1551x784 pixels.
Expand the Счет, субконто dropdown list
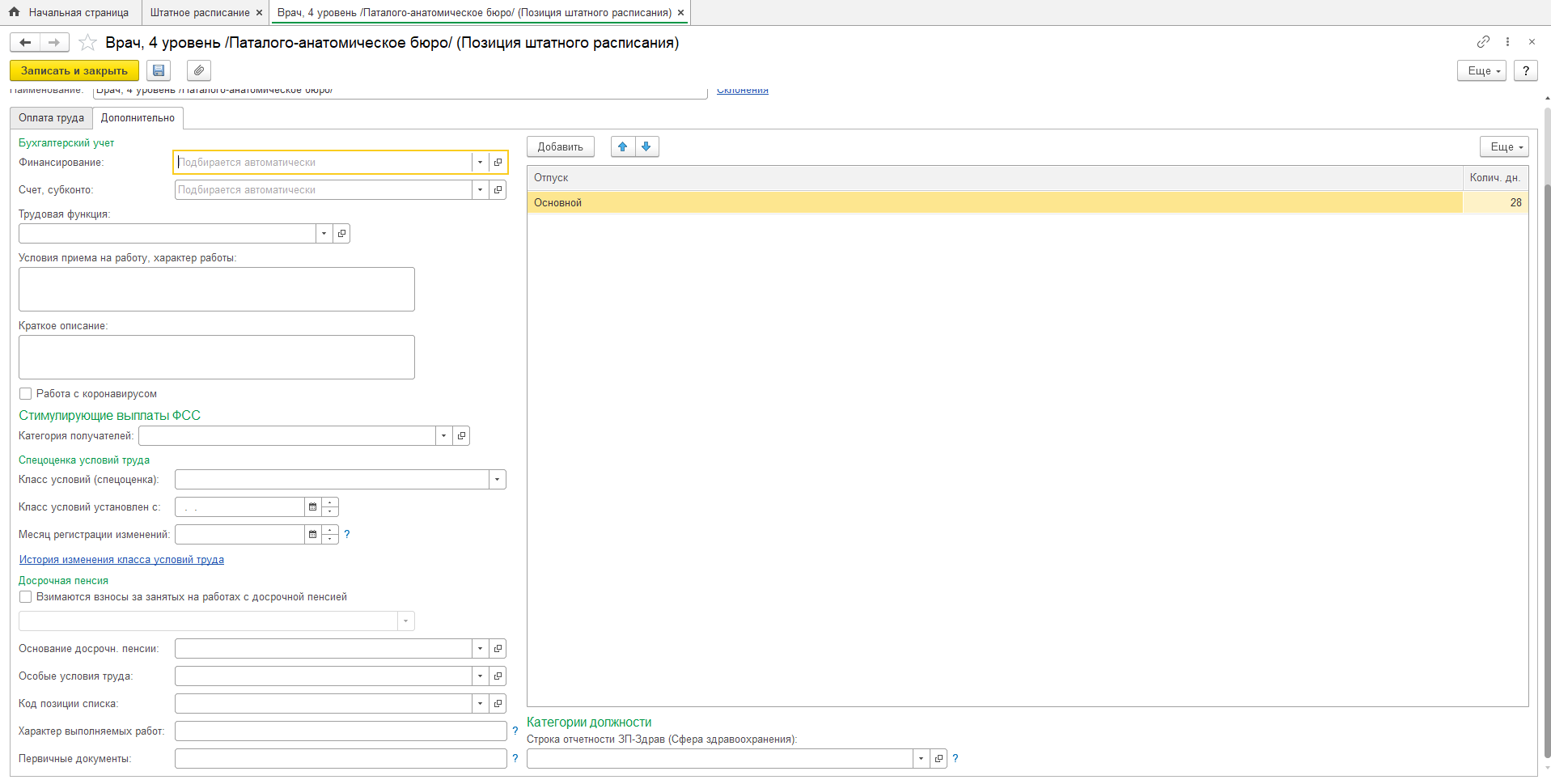pyautogui.click(x=481, y=190)
